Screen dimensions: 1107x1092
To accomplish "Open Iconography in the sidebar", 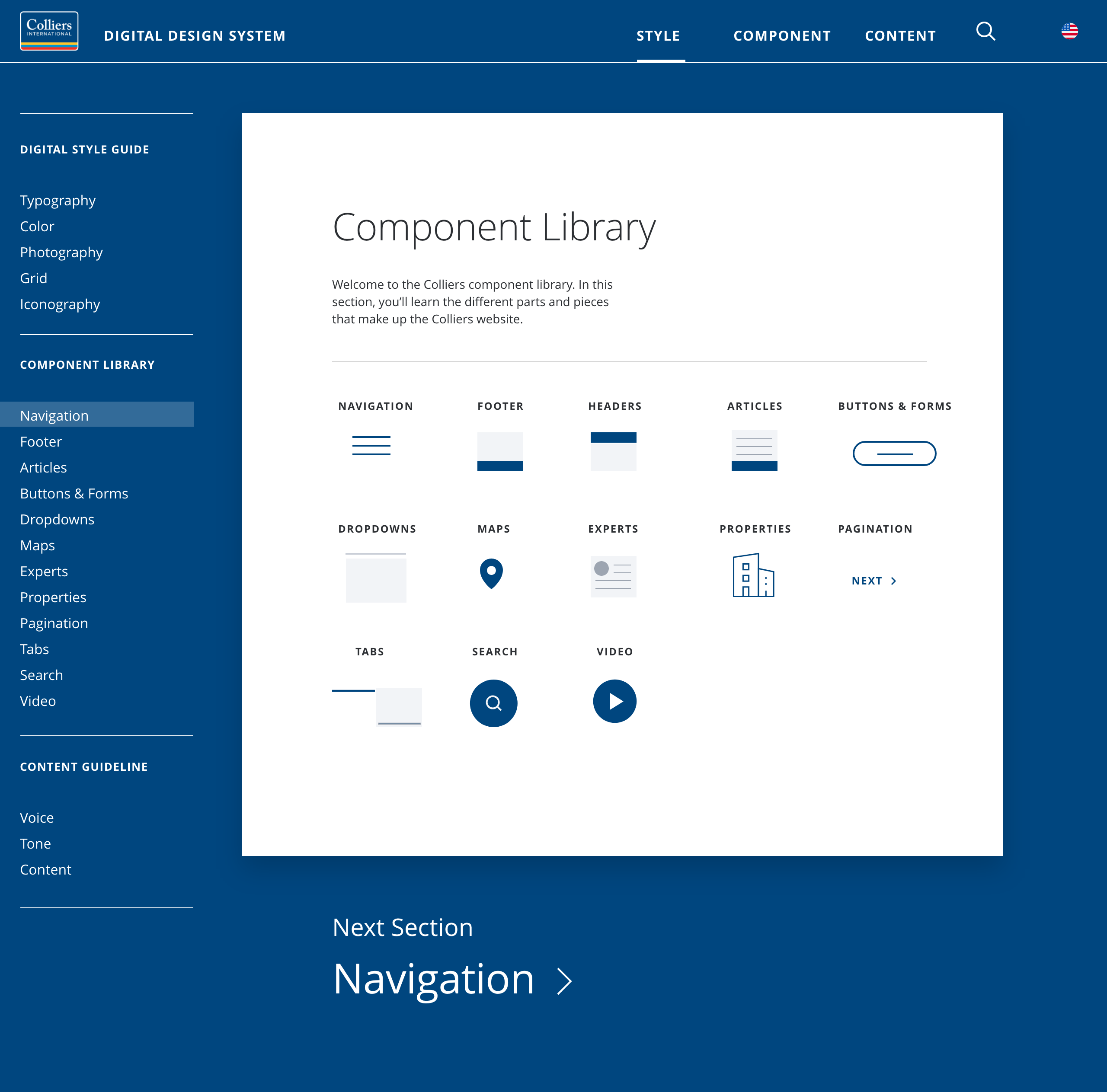I will coord(60,304).
